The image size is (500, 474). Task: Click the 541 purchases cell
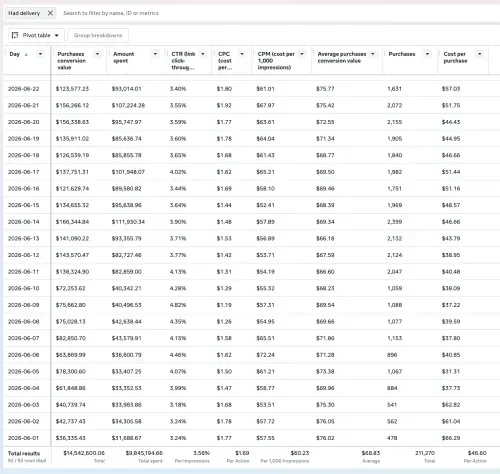pos(392,405)
